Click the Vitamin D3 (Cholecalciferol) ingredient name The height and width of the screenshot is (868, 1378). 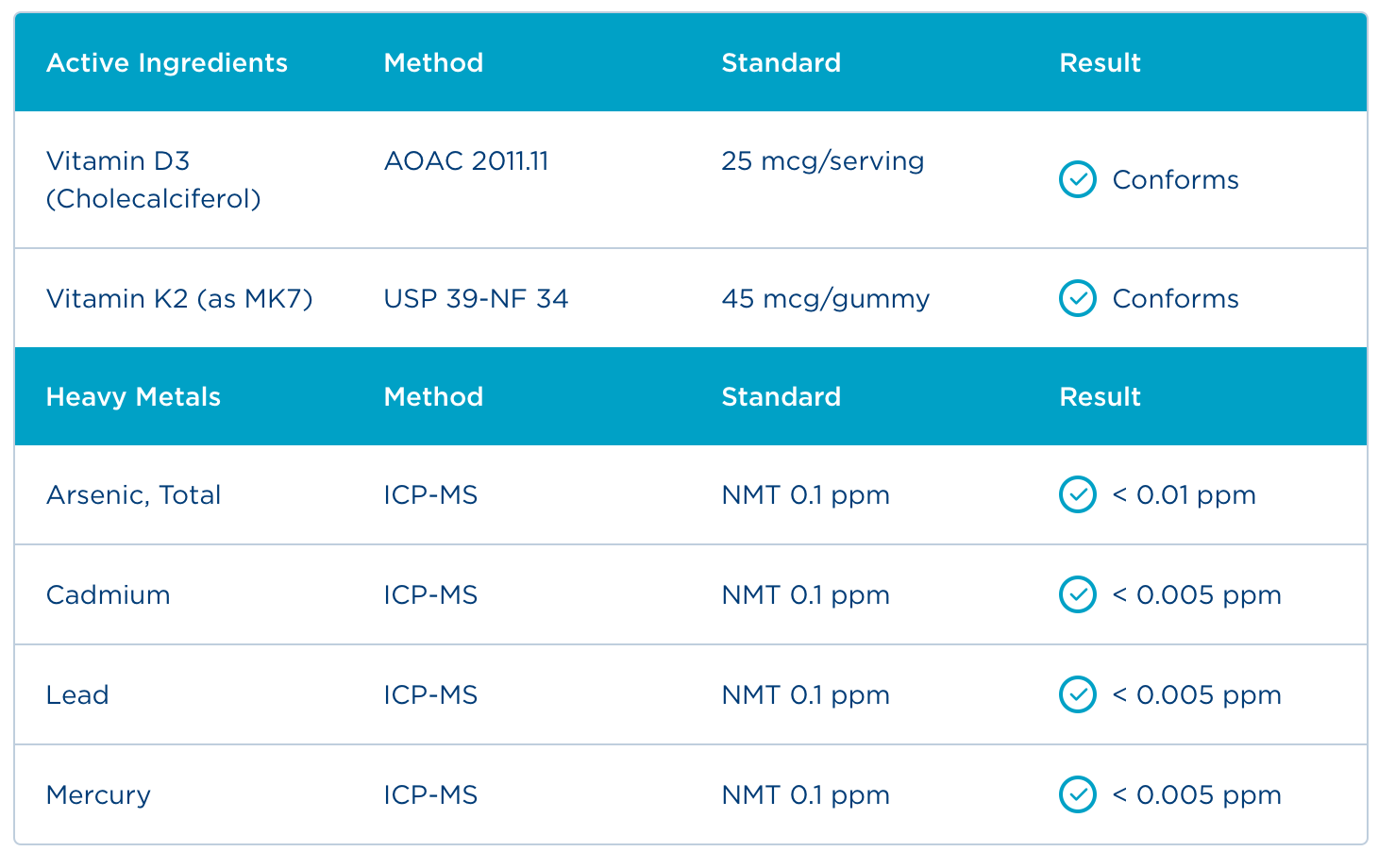(x=153, y=179)
